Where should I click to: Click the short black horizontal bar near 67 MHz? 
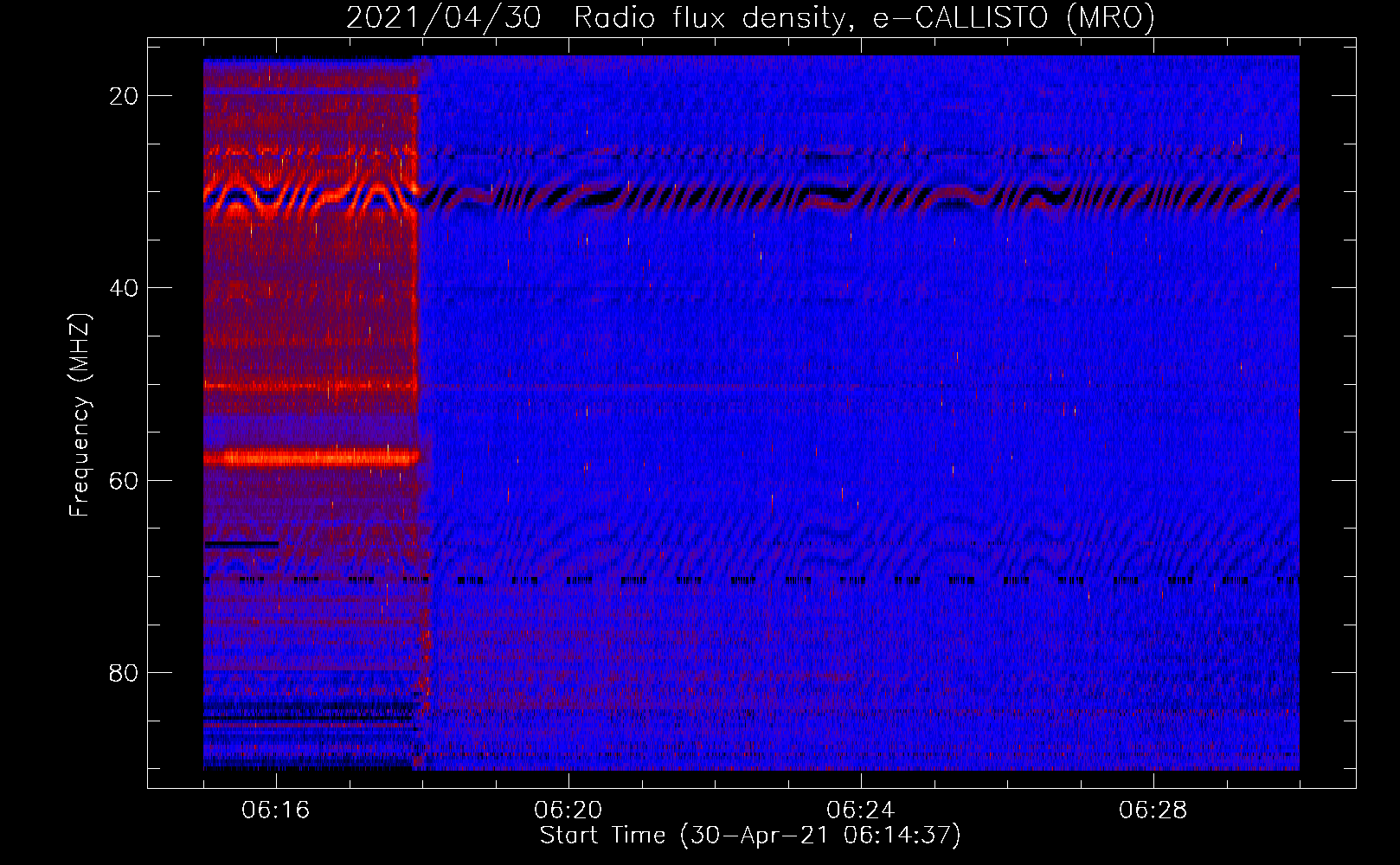(241, 544)
